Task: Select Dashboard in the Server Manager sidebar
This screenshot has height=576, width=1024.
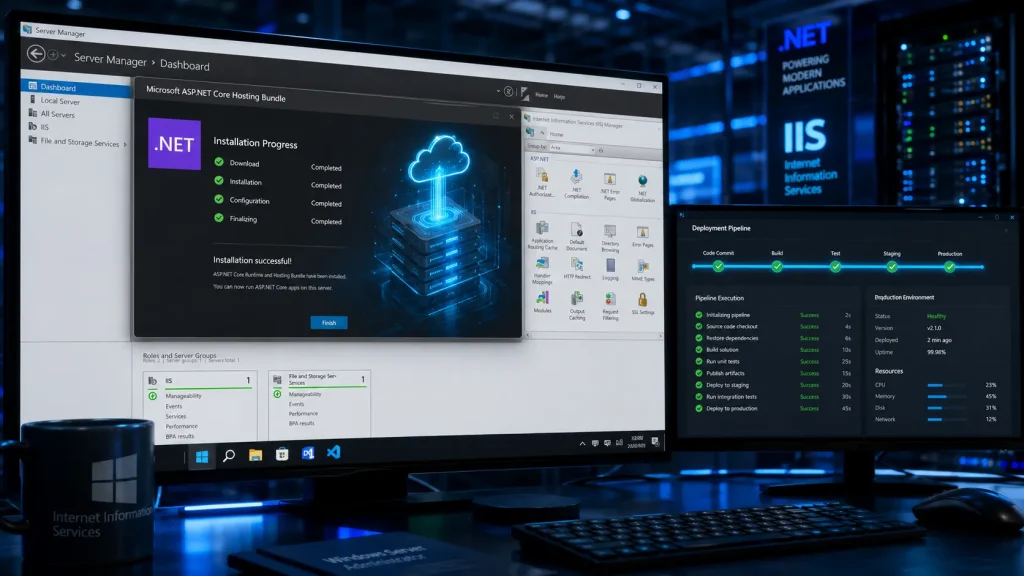Action: pos(76,87)
